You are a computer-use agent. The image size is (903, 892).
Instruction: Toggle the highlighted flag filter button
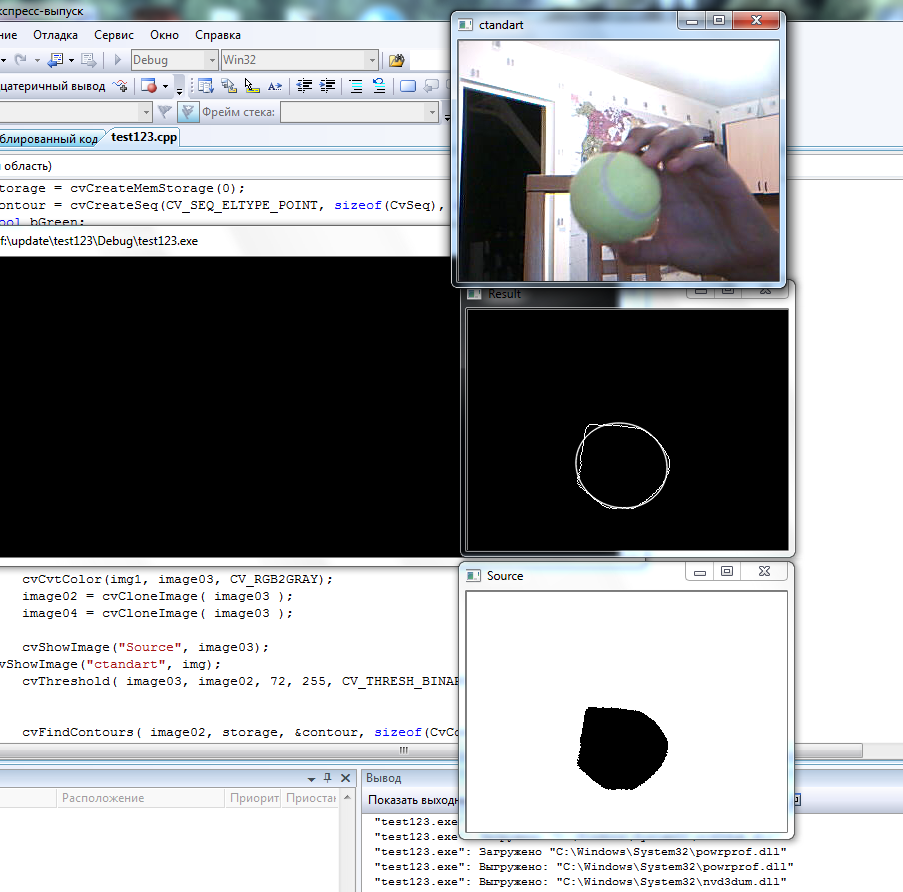coord(187,112)
